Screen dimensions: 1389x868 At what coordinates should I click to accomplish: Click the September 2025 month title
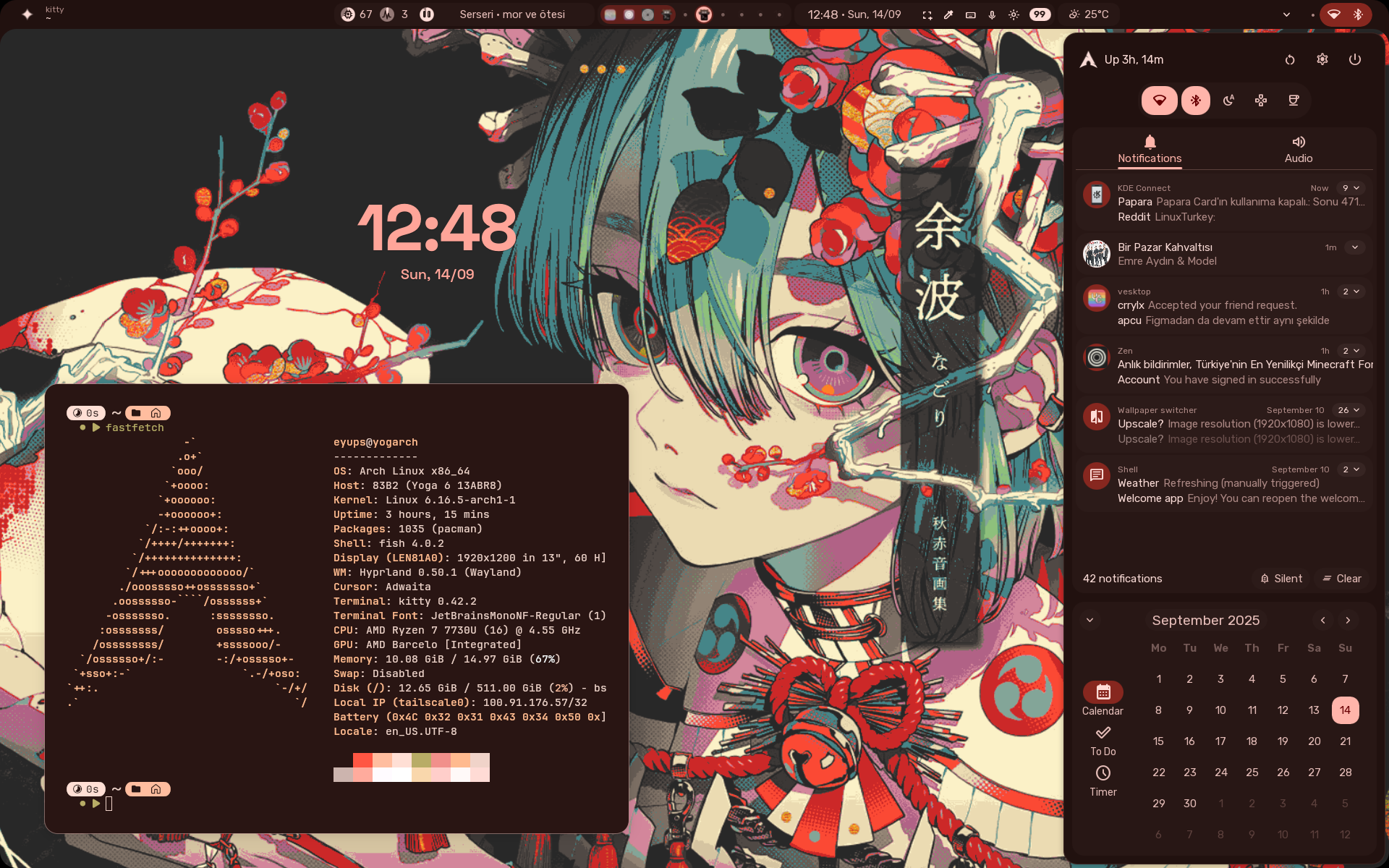(x=1206, y=621)
